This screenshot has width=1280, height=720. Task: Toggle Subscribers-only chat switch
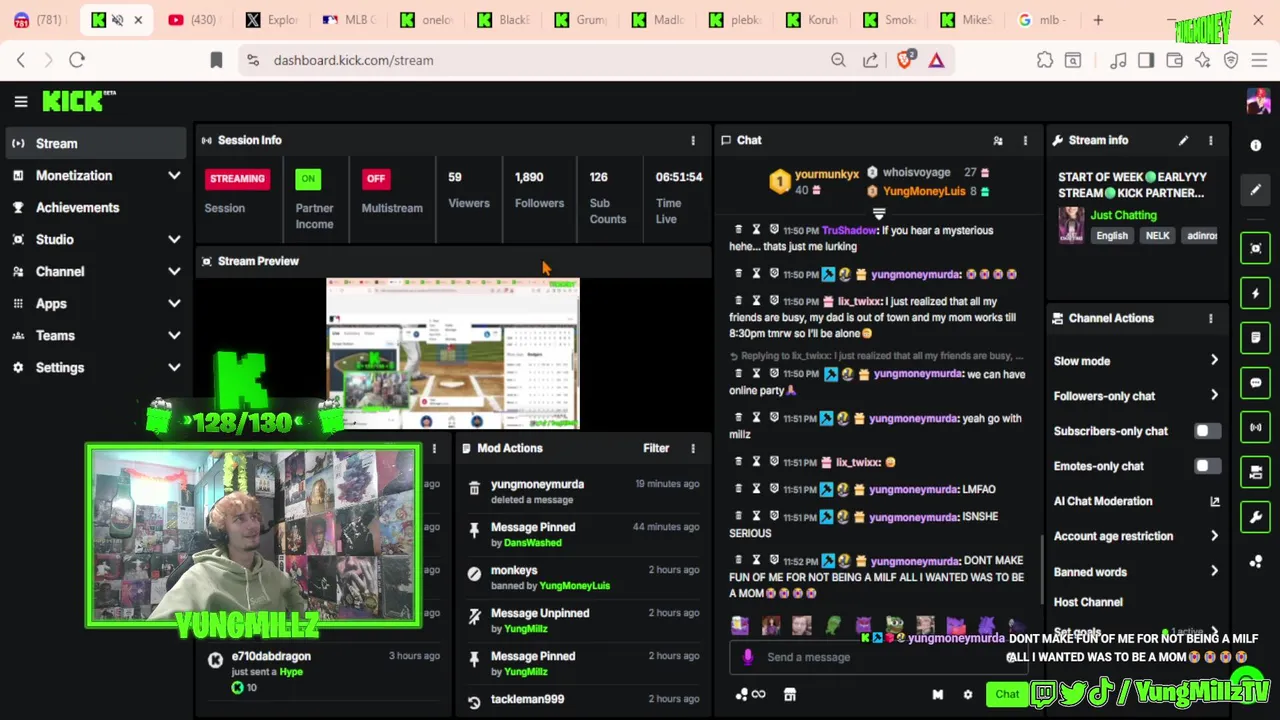tap(1207, 431)
